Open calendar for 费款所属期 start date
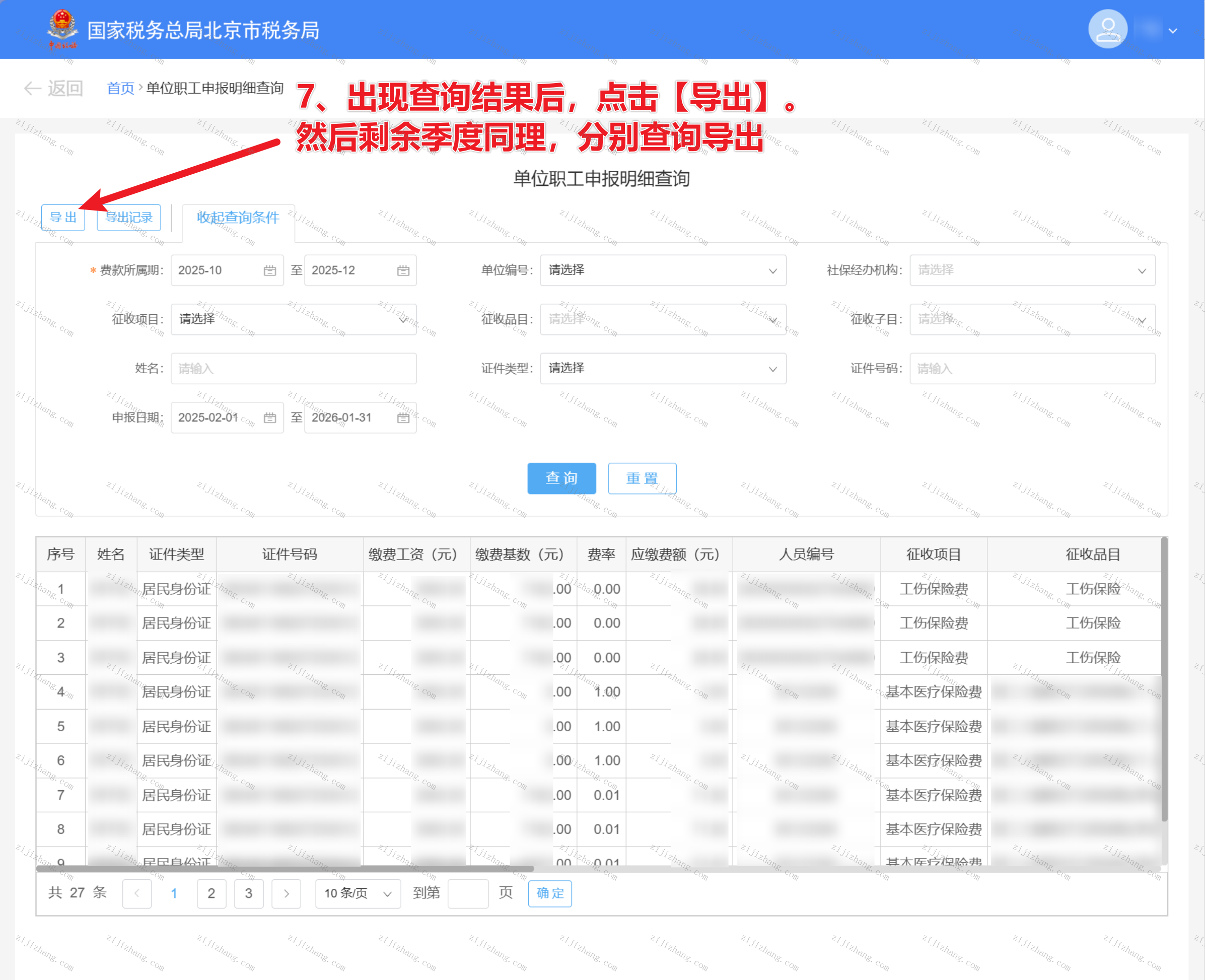The width and height of the screenshot is (1205, 980). tap(270, 270)
